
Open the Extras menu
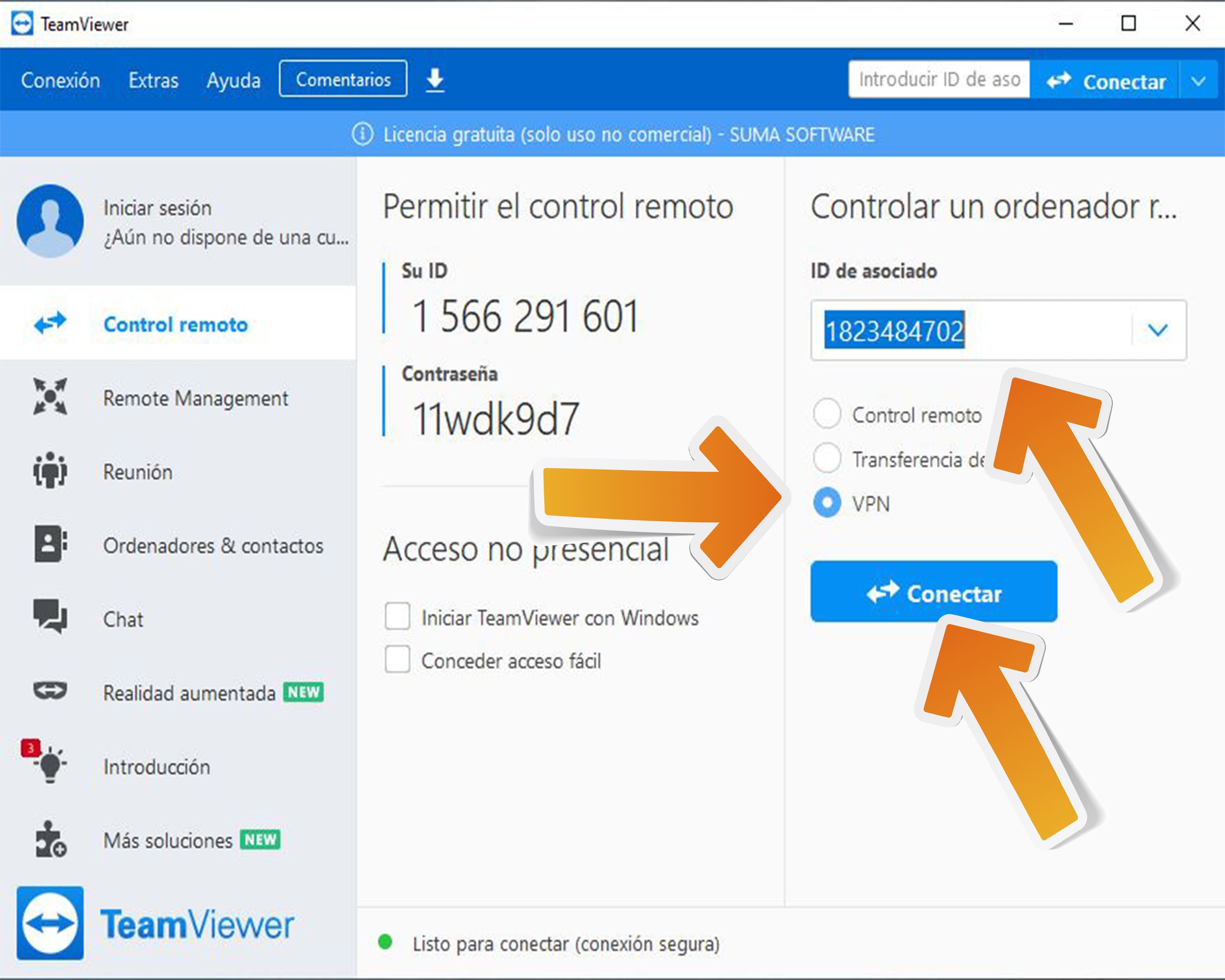(x=153, y=80)
